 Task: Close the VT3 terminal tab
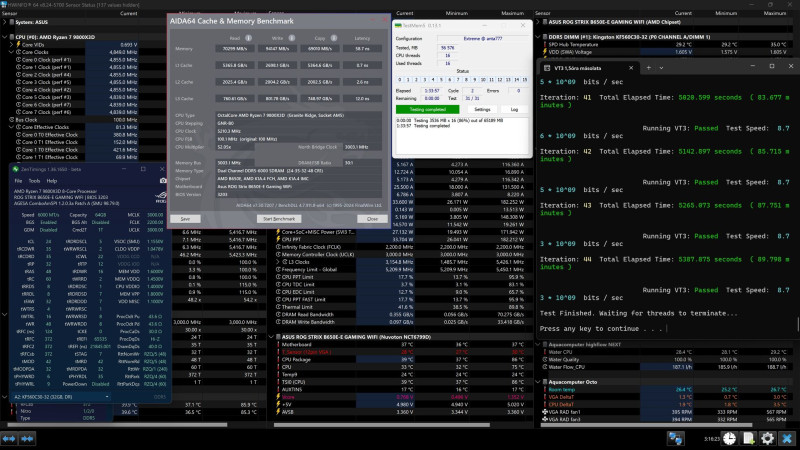pyautogui.click(x=631, y=67)
